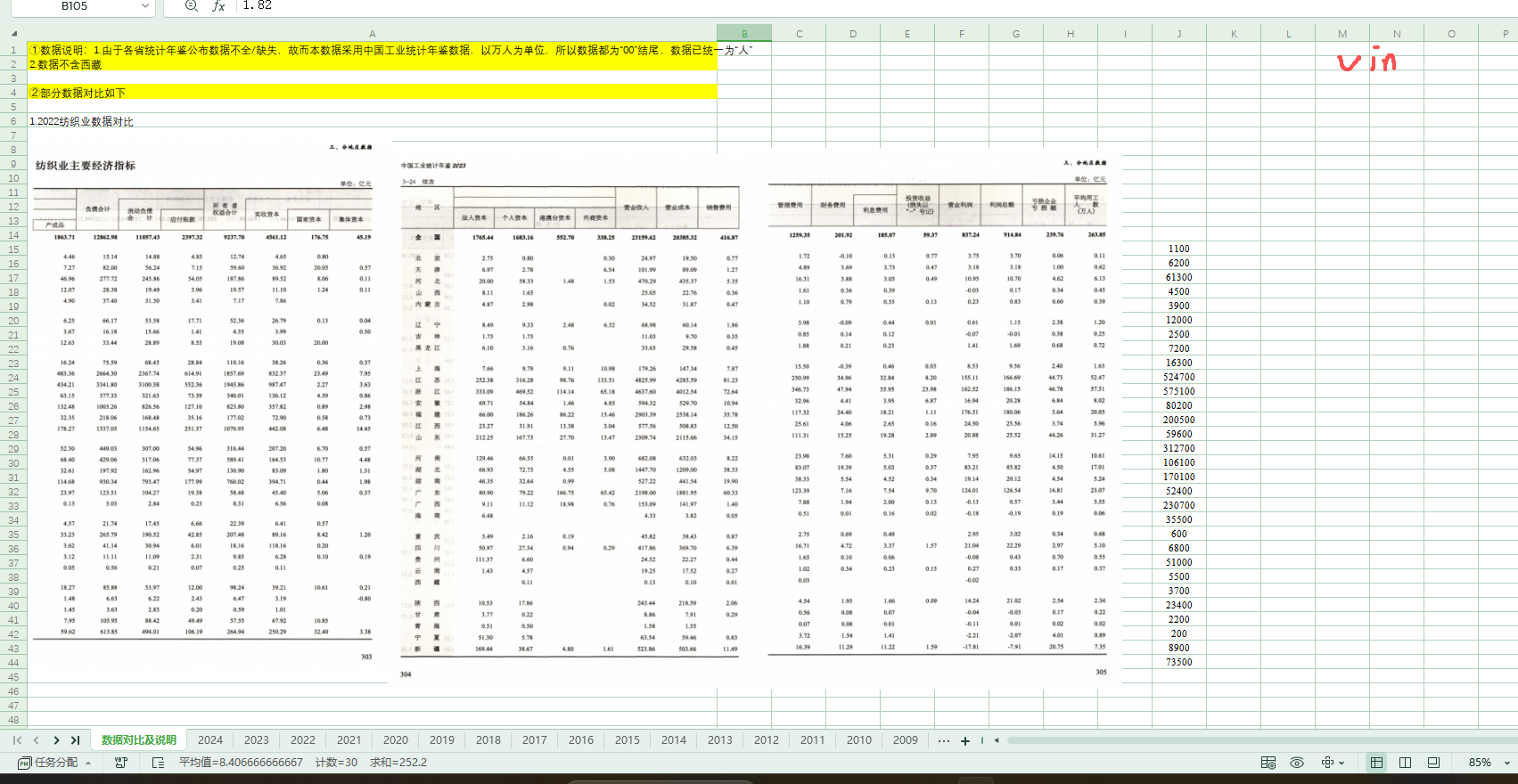Screen dimensions: 1518x784
Task: Select row 1 header
Action: click(x=13, y=50)
